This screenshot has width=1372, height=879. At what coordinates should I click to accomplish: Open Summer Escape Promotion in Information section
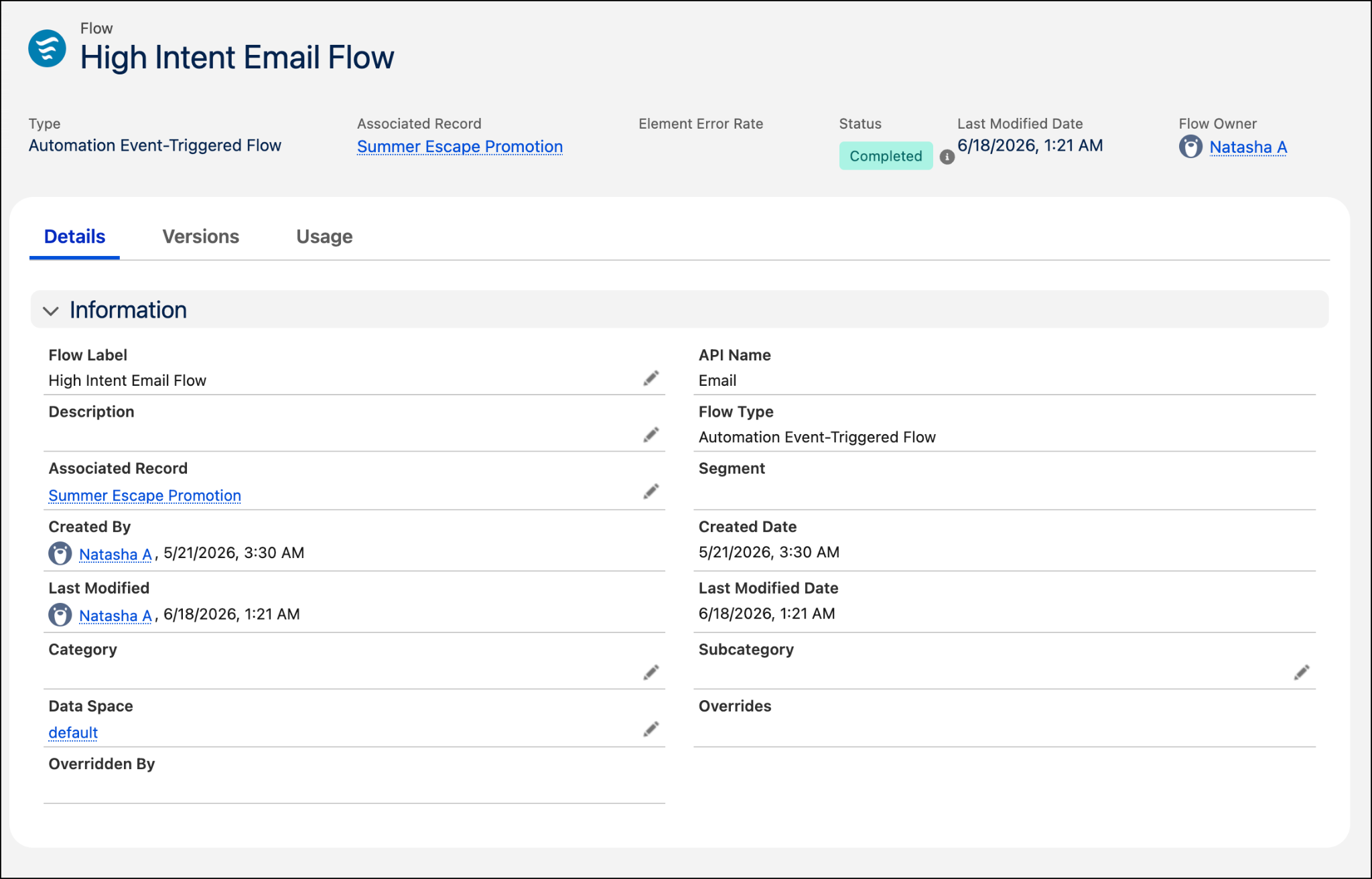click(145, 496)
